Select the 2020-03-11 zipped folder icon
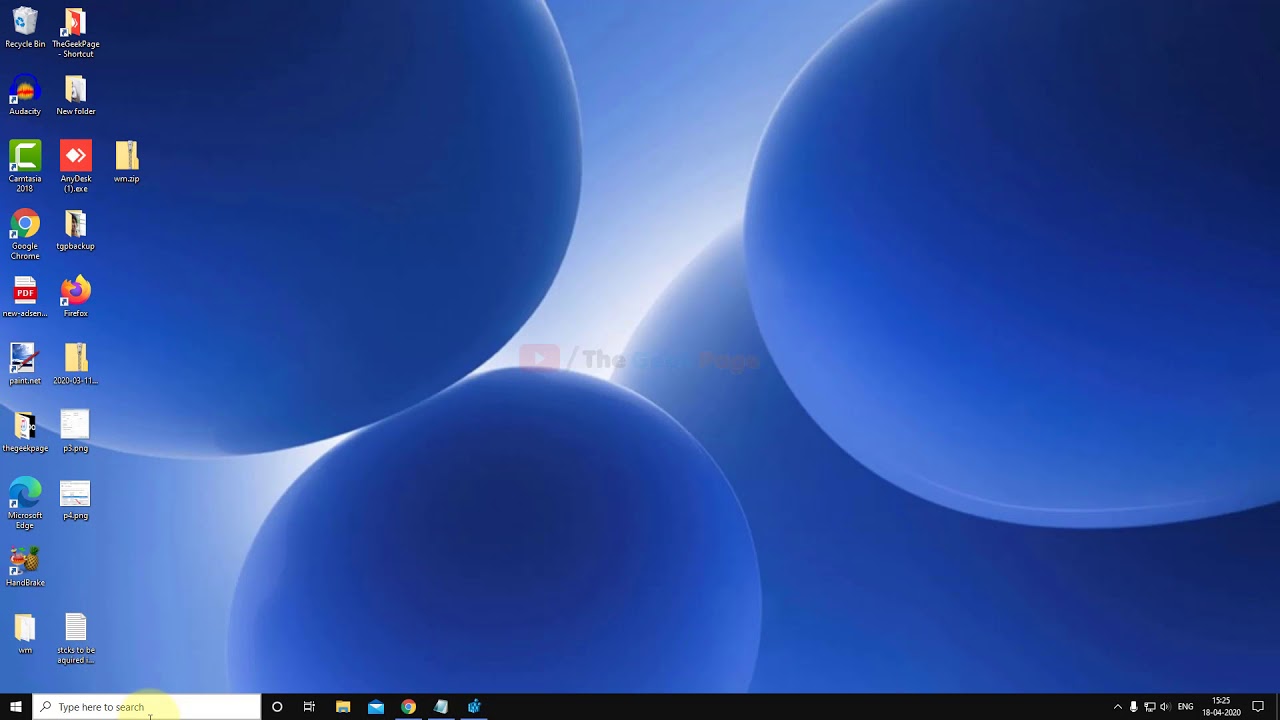 pyautogui.click(x=76, y=365)
